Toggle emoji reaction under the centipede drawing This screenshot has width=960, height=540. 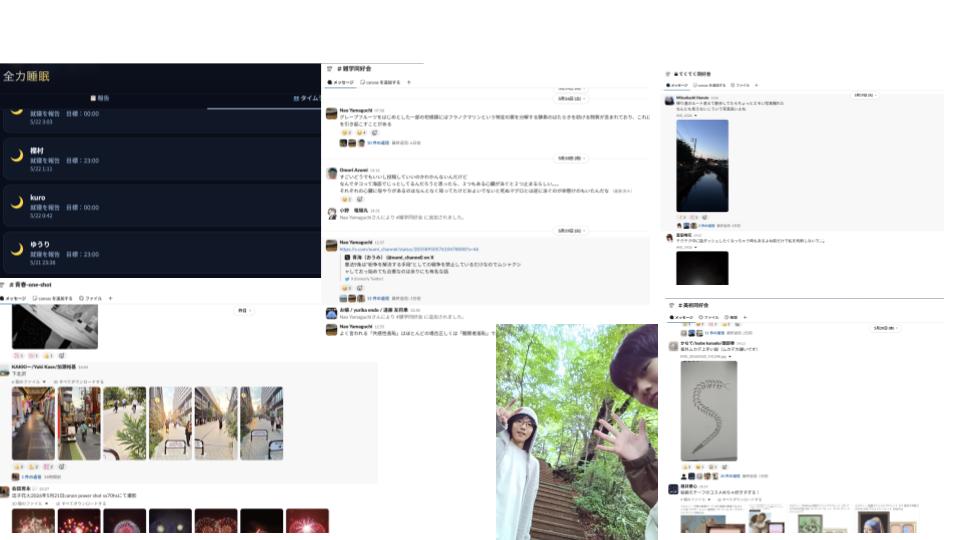687,467
